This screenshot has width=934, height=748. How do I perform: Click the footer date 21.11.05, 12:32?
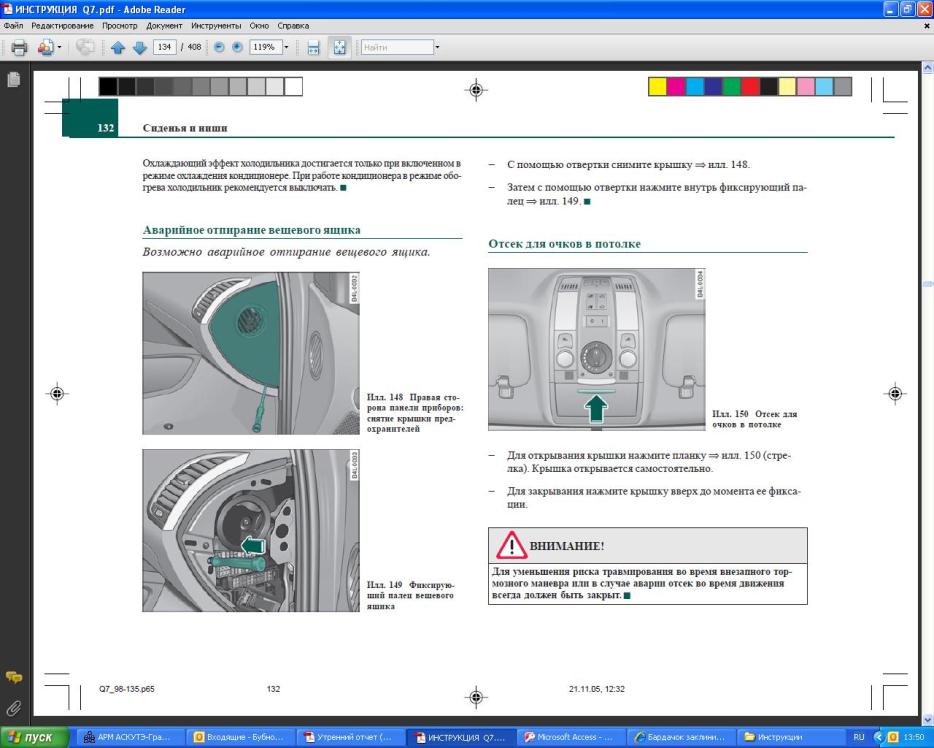pos(597,689)
